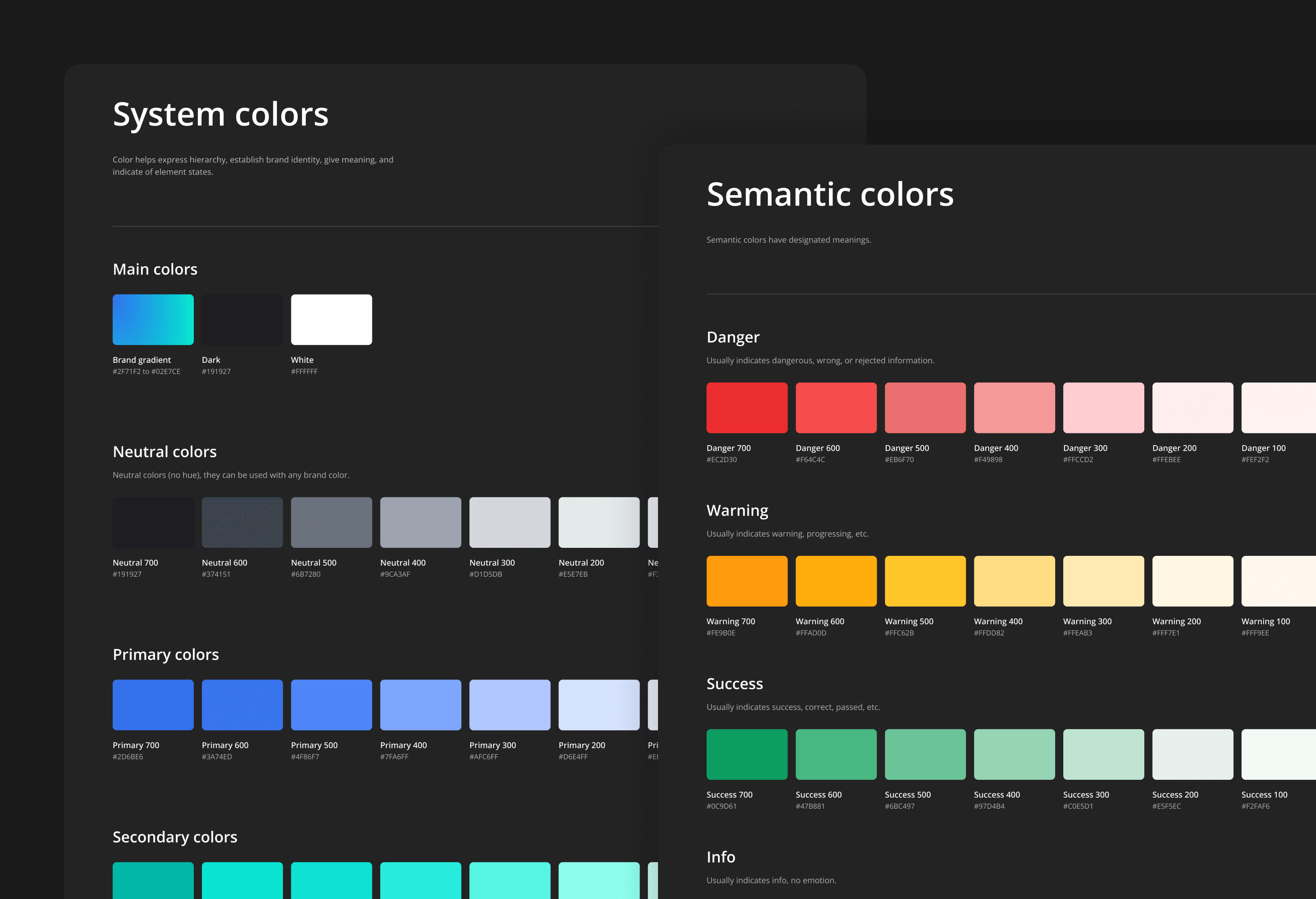
Task: Select the Neutral 300 swatch
Action: 510,522
